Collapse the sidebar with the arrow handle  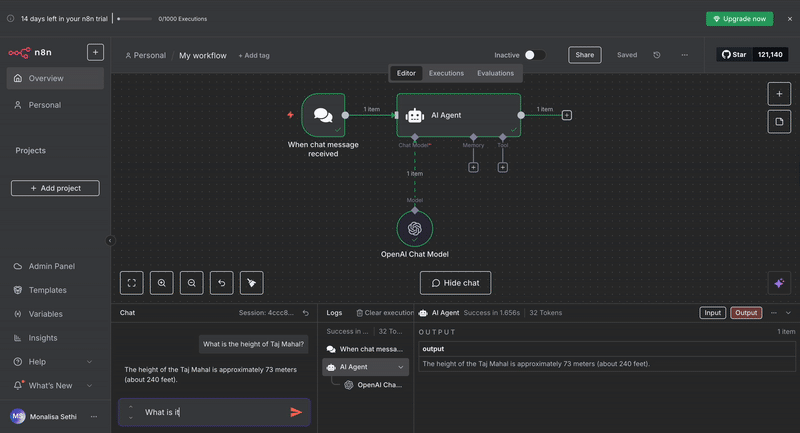(x=110, y=241)
